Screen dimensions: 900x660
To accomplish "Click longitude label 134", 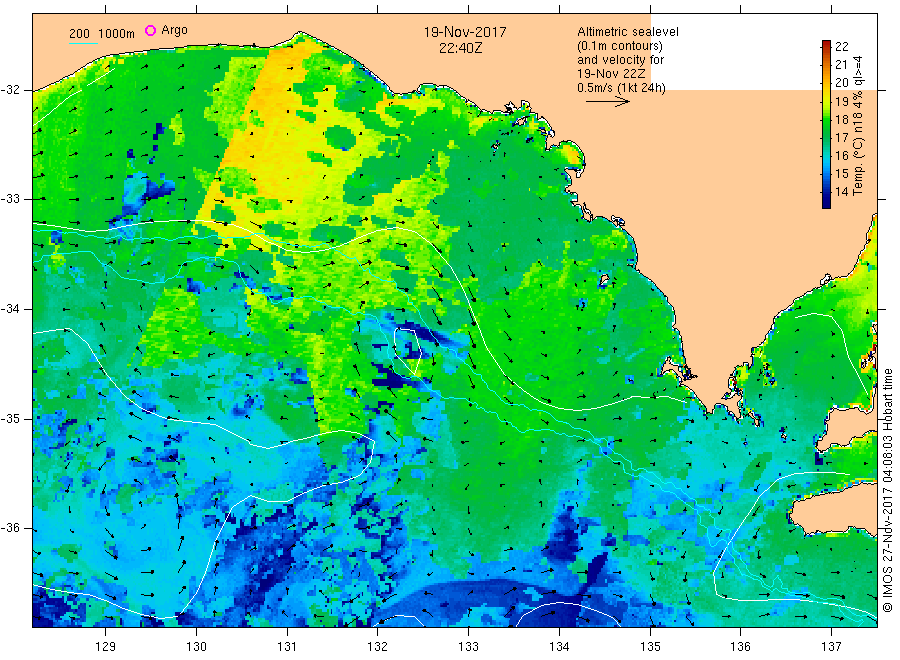I will click(x=559, y=647).
